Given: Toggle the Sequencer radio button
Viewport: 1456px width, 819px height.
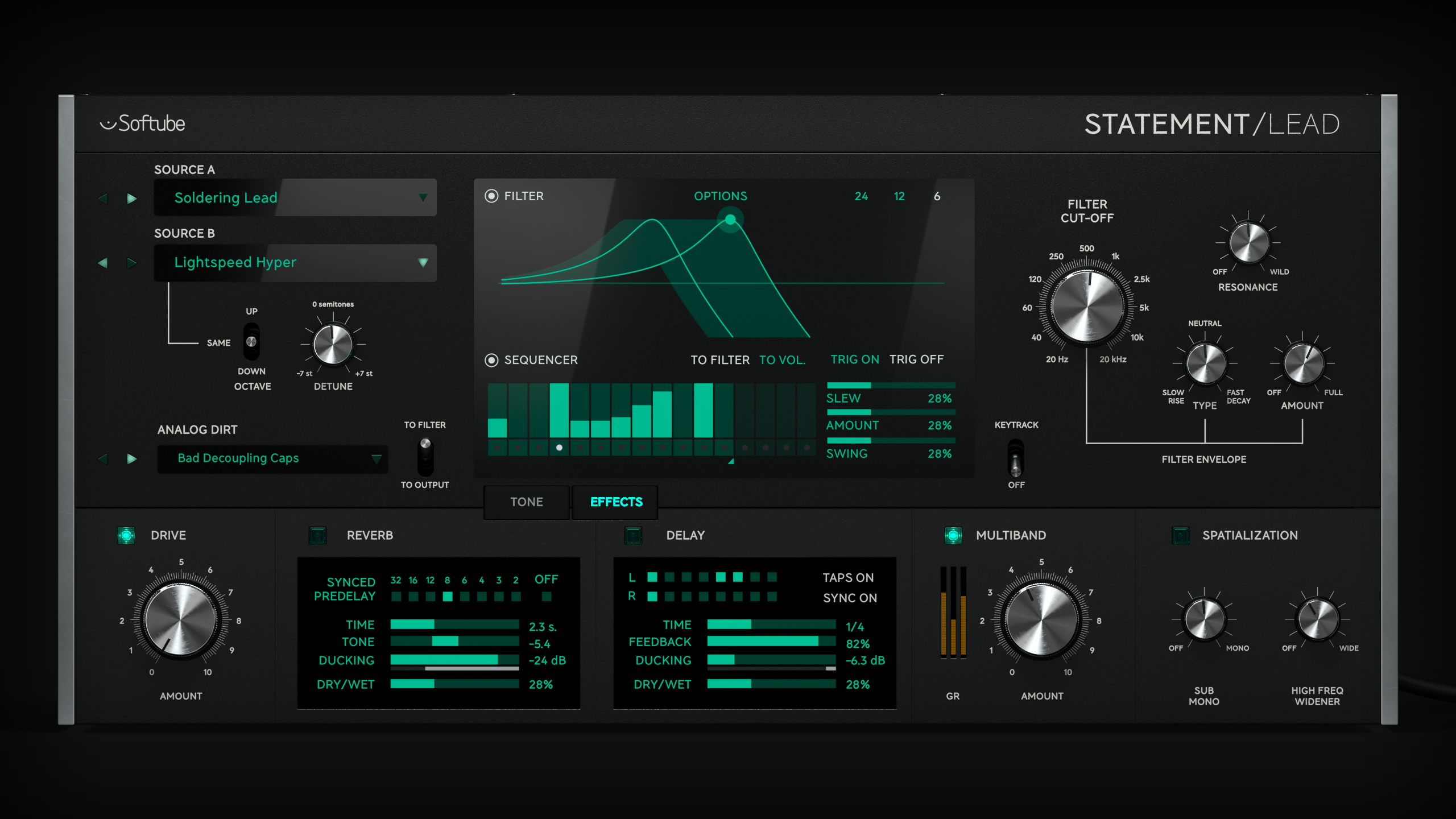Looking at the screenshot, I should tap(491, 360).
